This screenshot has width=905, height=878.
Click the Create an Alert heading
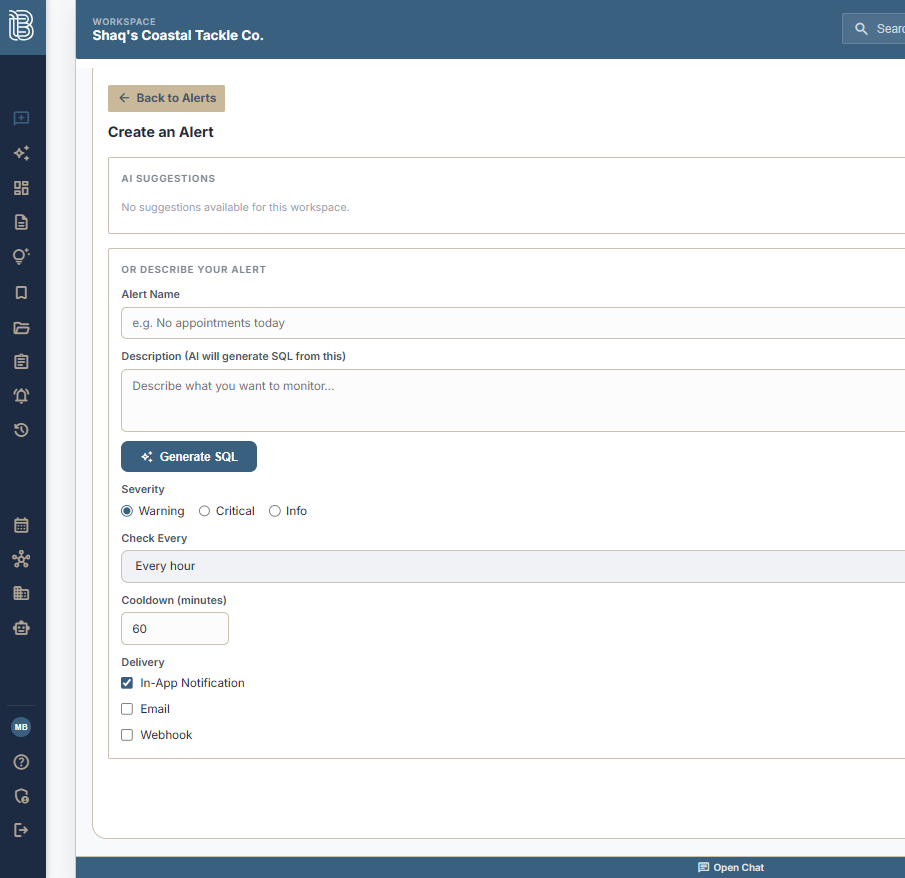click(x=160, y=132)
